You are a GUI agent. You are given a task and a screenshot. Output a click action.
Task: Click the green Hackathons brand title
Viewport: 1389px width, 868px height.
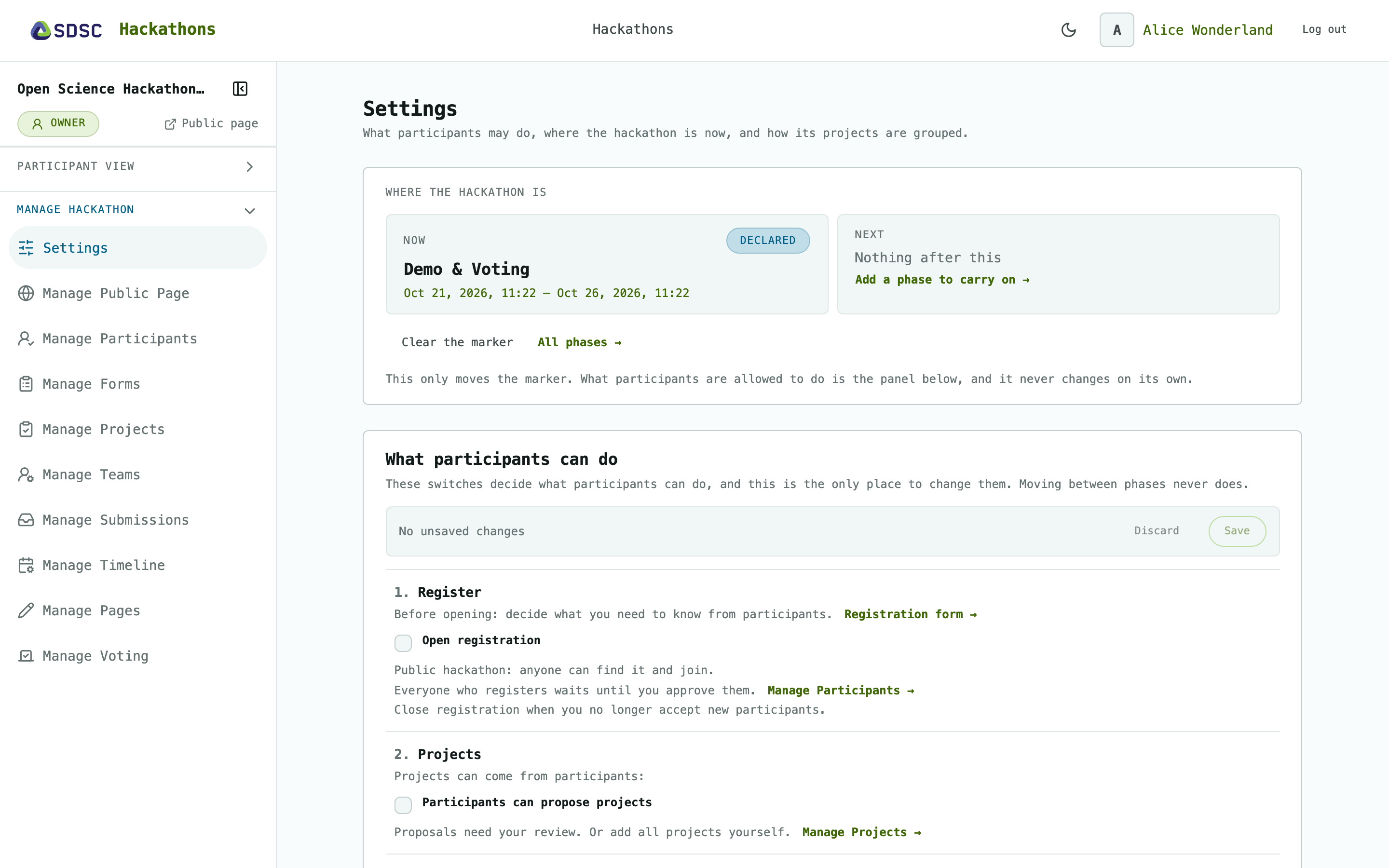(x=167, y=29)
